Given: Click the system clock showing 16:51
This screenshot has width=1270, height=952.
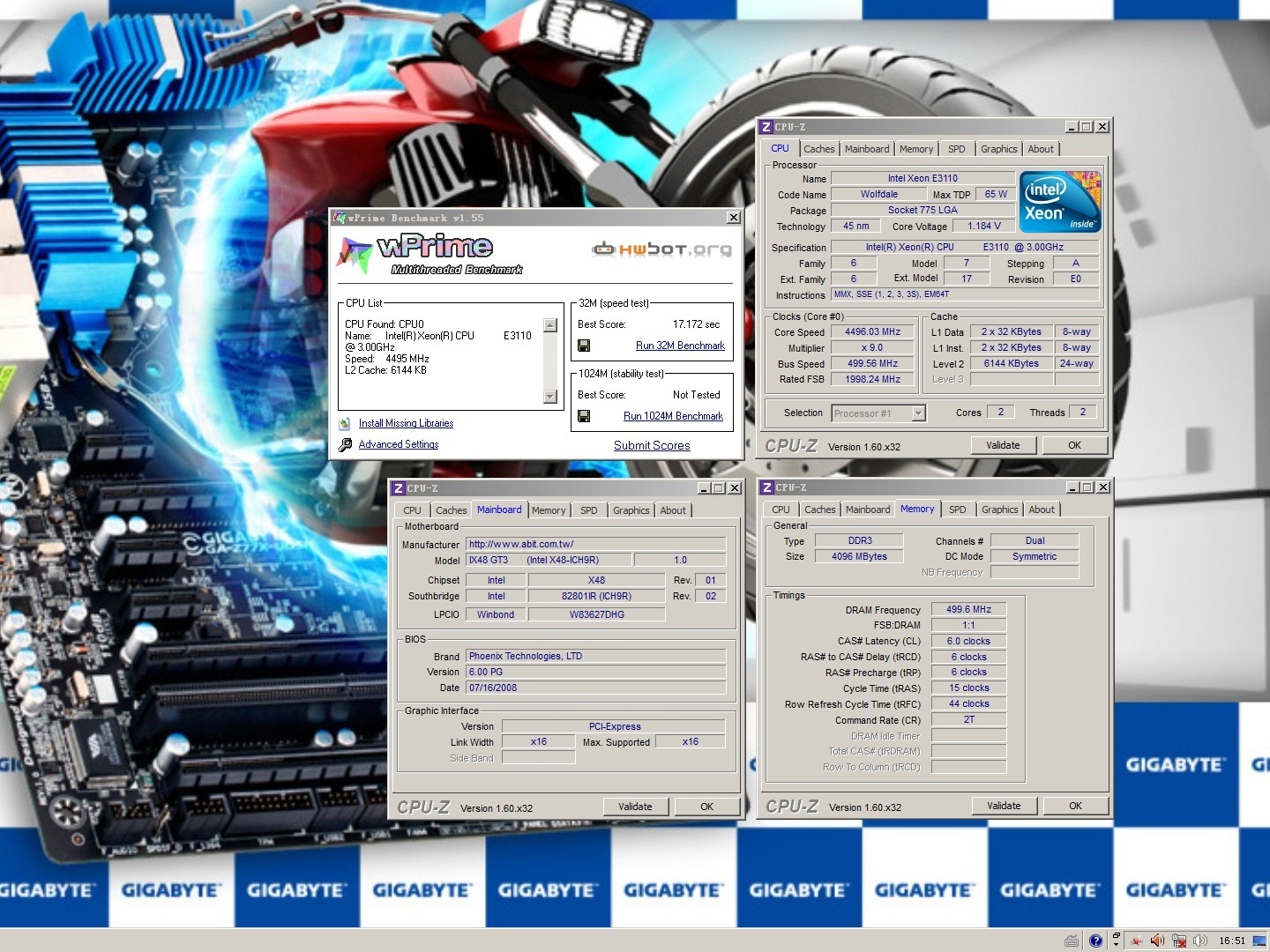Looking at the screenshot, I should pyautogui.click(x=1232, y=941).
